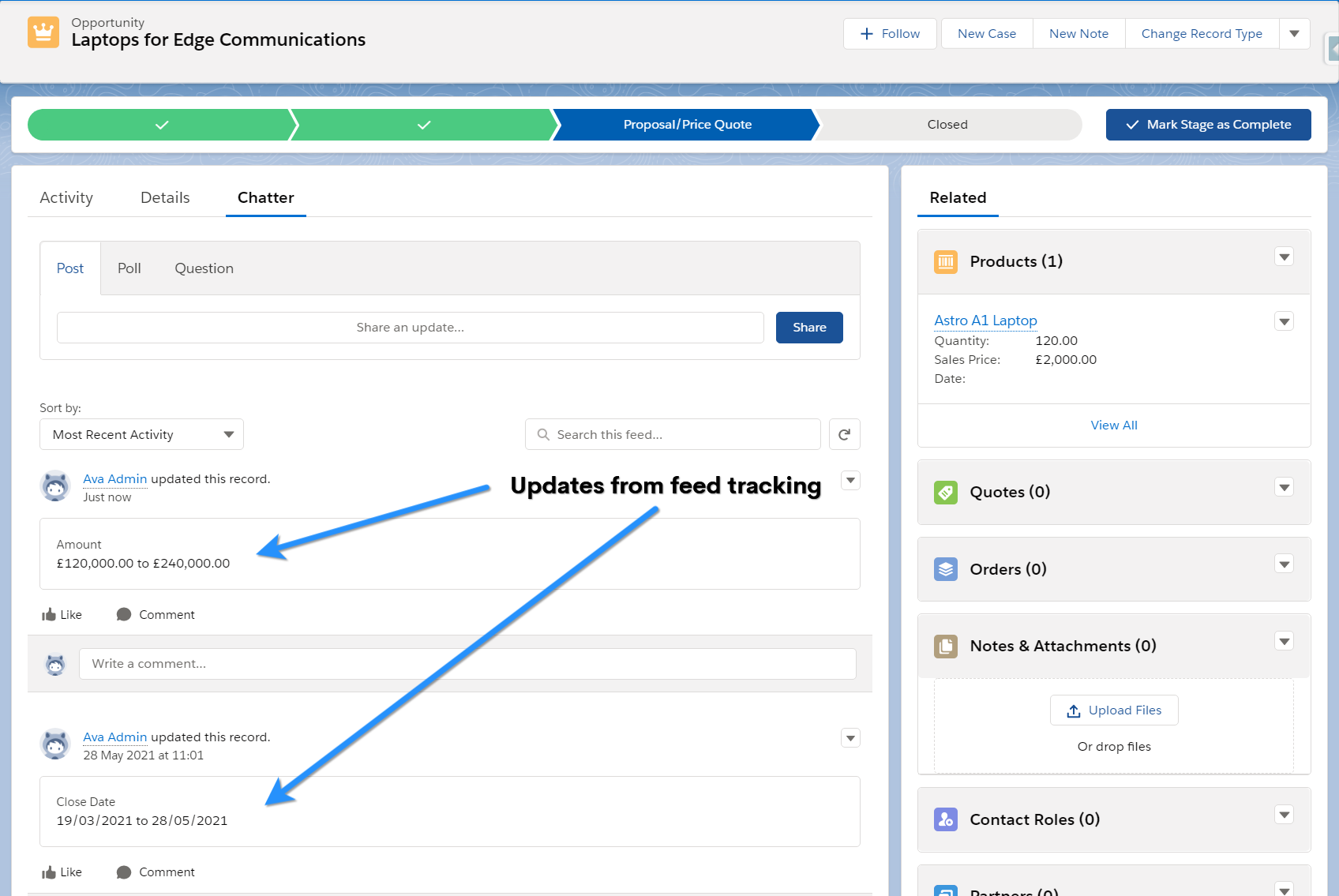Open the Products related list menu

[1285, 257]
